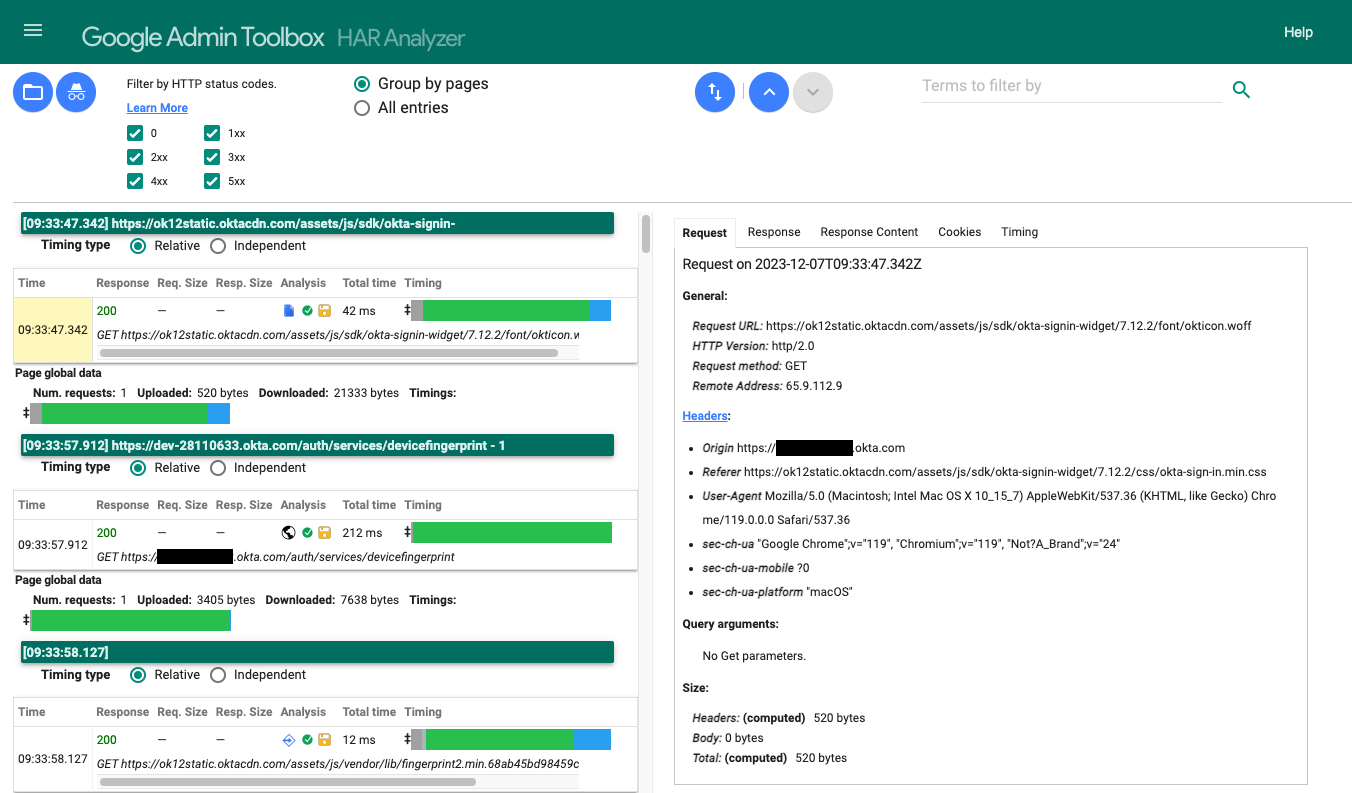Click the GET fingerprint2.min request URL
The height and width of the screenshot is (793, 1352).
338,764
